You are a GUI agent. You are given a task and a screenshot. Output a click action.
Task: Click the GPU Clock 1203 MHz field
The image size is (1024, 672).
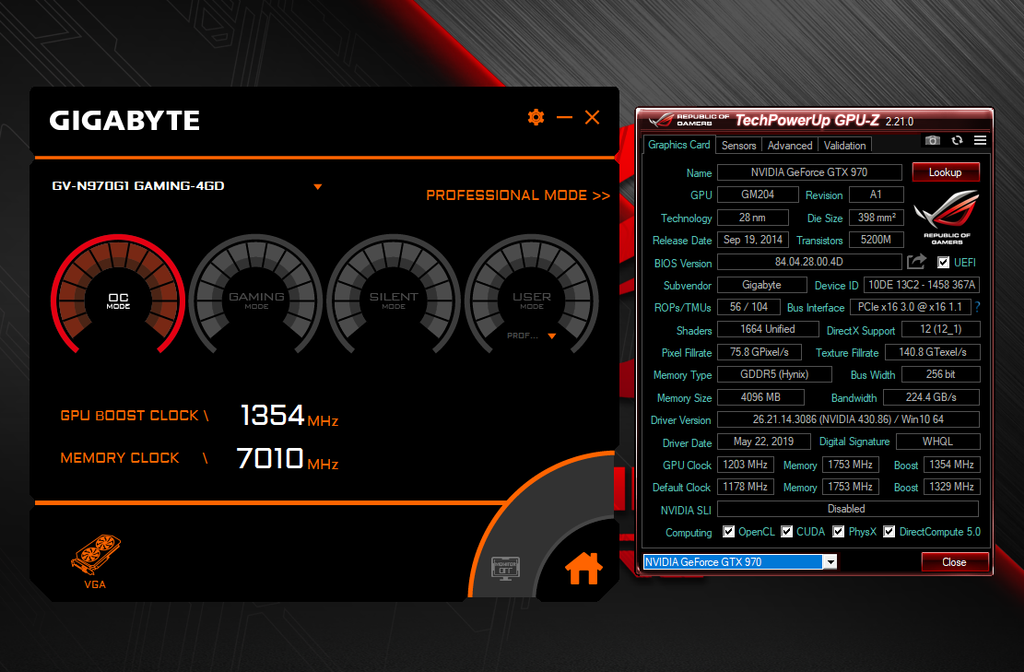(745, 464)
